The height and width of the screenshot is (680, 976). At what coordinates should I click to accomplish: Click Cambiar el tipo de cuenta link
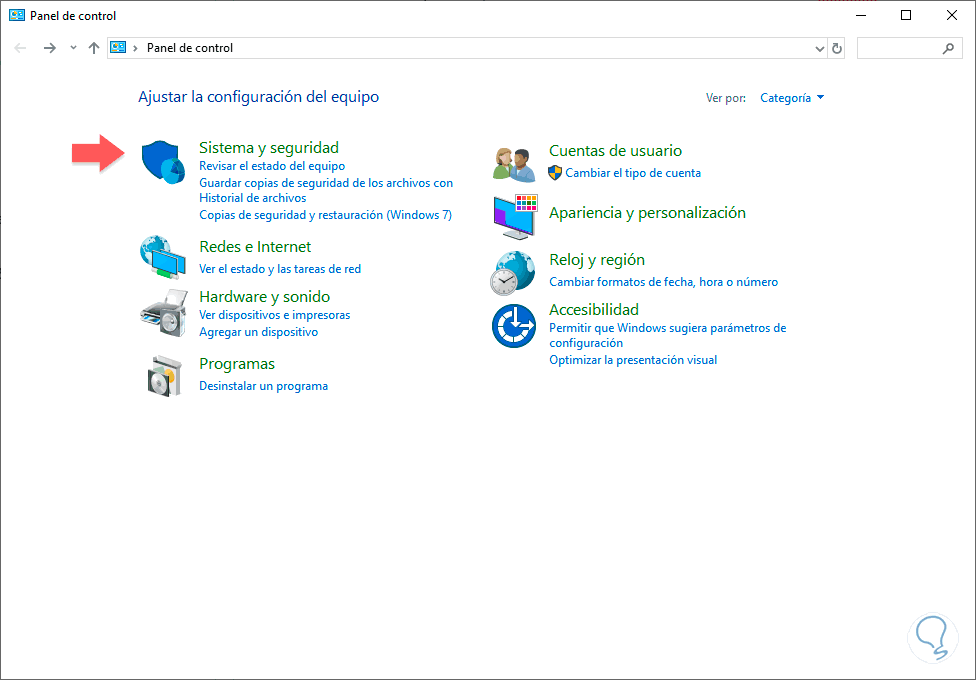click(x=633, y=173)
